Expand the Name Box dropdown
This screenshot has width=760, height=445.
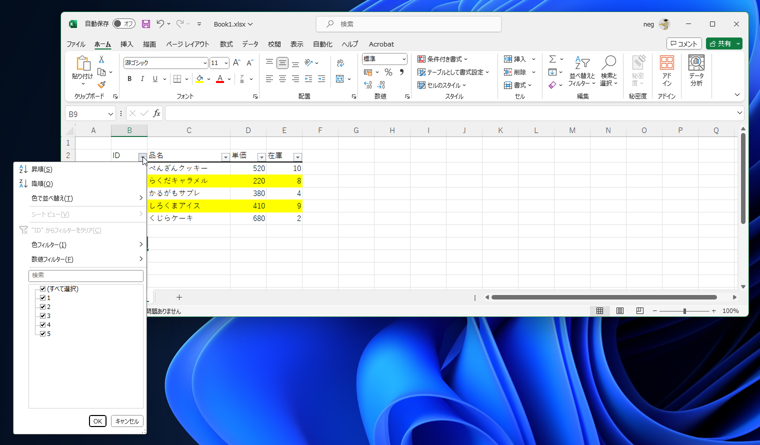[x=110, y=114]
